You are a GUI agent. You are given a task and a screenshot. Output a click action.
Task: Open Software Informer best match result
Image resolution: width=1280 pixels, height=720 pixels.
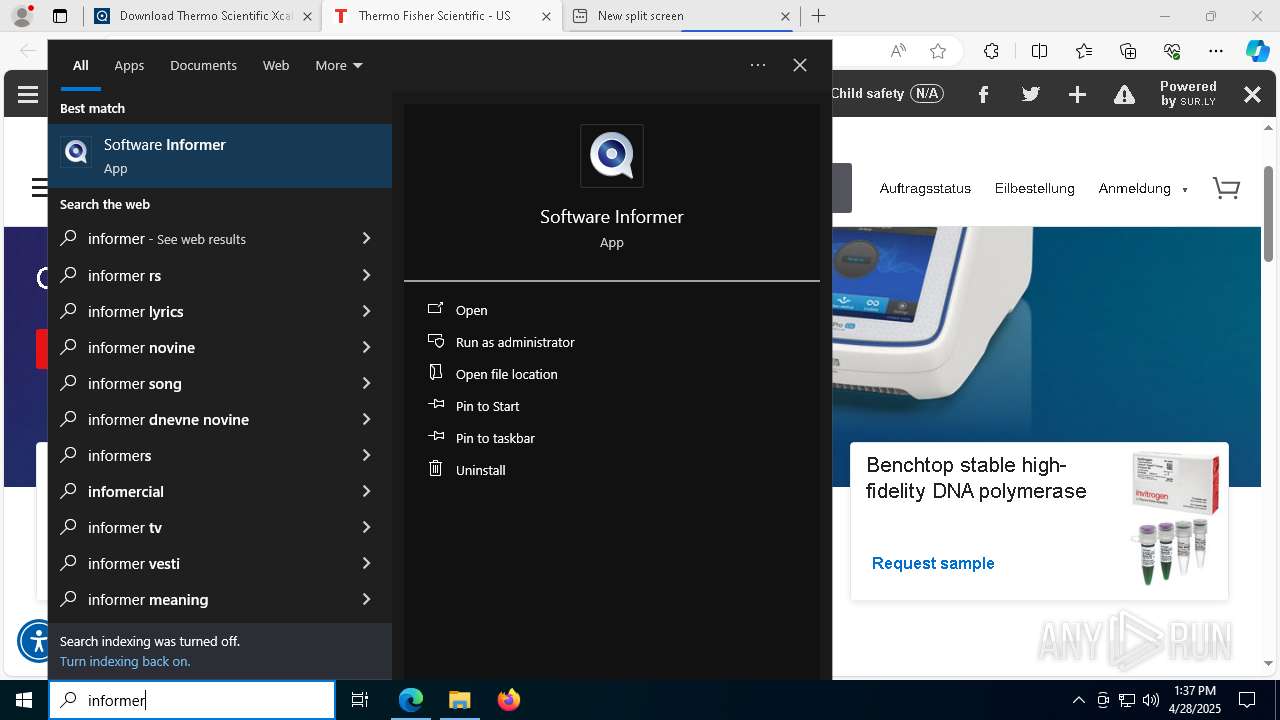(220, 156)
